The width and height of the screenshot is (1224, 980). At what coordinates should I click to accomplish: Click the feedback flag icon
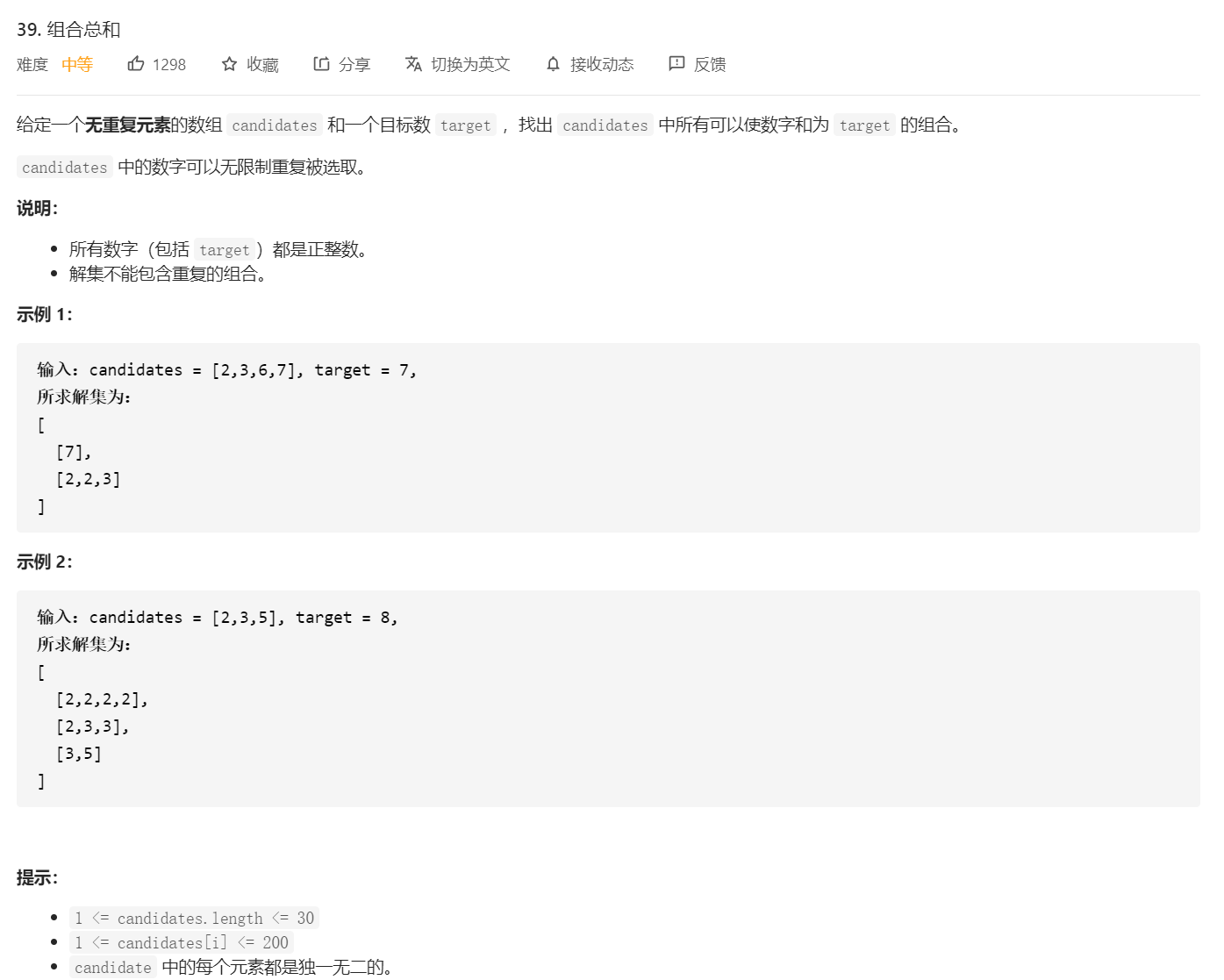tap(676, 64)
